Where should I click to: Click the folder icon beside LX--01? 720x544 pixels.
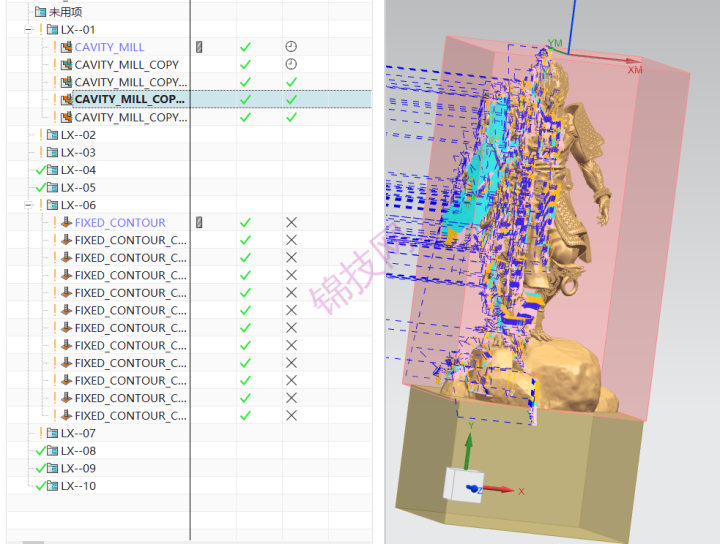[x=52, y=30]
